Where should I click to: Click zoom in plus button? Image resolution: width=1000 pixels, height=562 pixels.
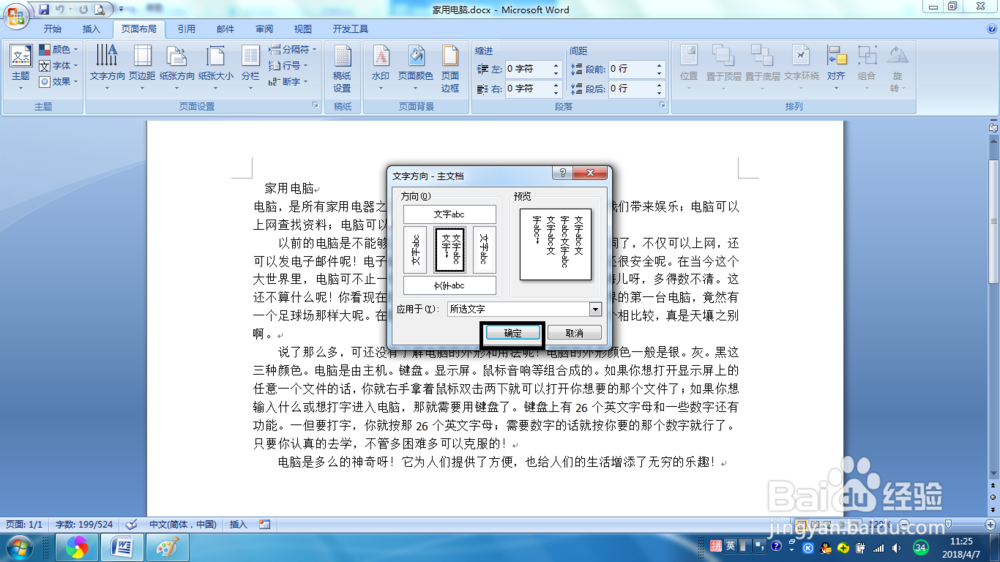990,524
